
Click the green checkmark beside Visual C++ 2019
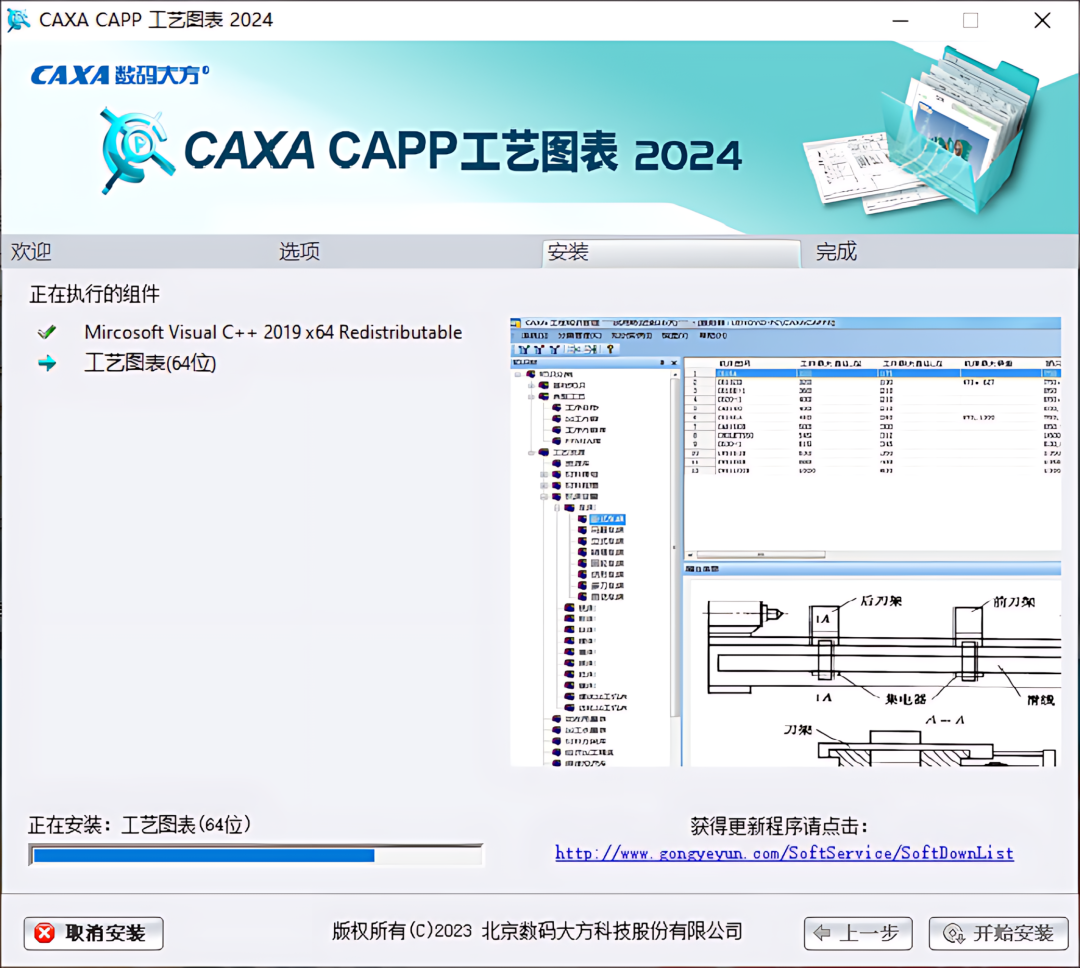pos(47,332)
